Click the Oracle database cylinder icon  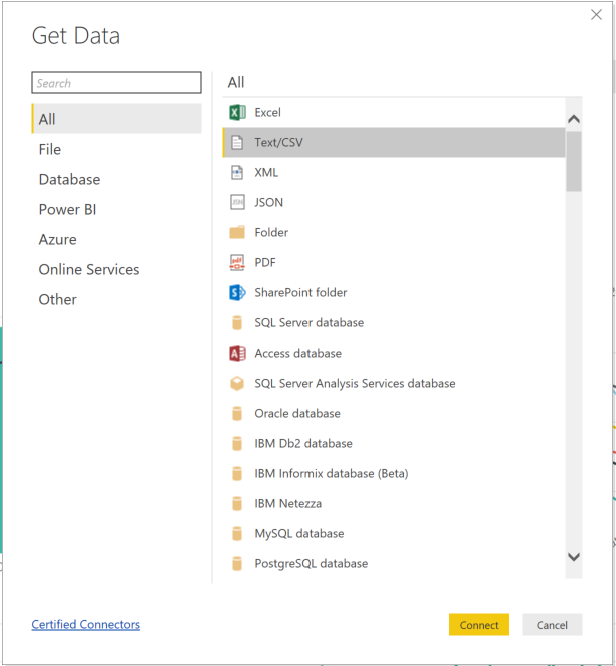coord(237,413)
